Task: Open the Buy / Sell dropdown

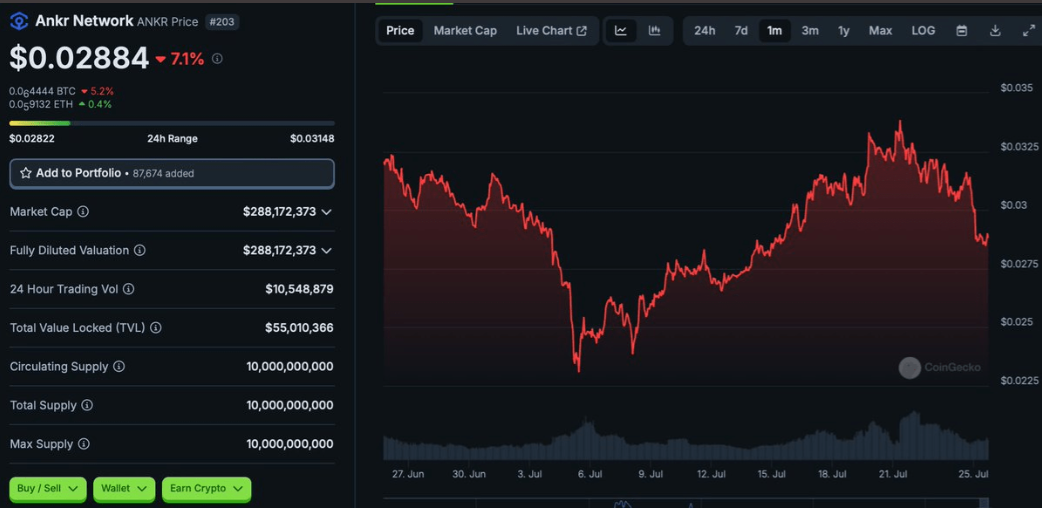Action: (48, 489)
